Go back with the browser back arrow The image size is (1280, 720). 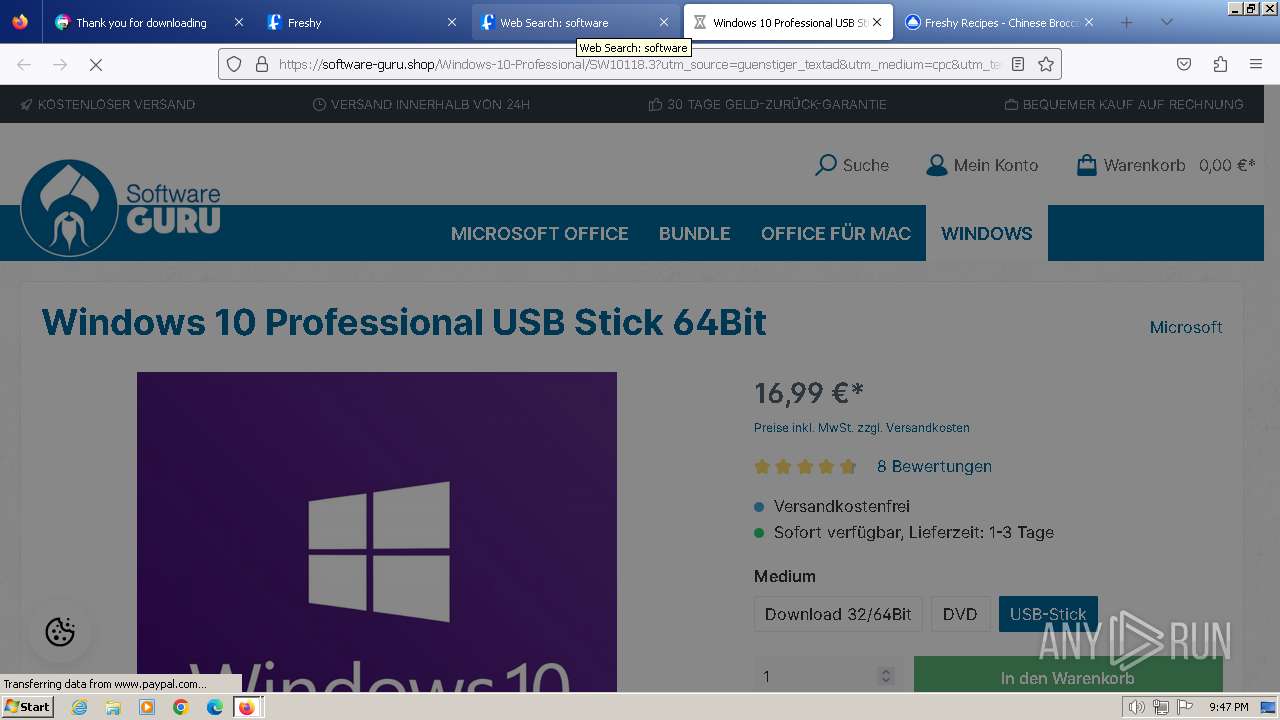pyautogui.click(x=24, y=64)
